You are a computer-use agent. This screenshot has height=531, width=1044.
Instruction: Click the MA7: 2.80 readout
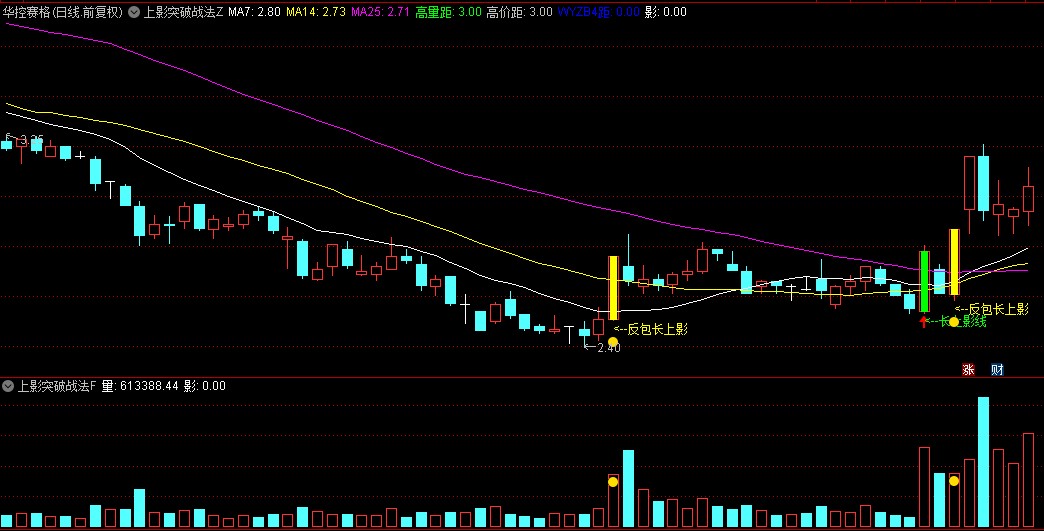[254, 12]
